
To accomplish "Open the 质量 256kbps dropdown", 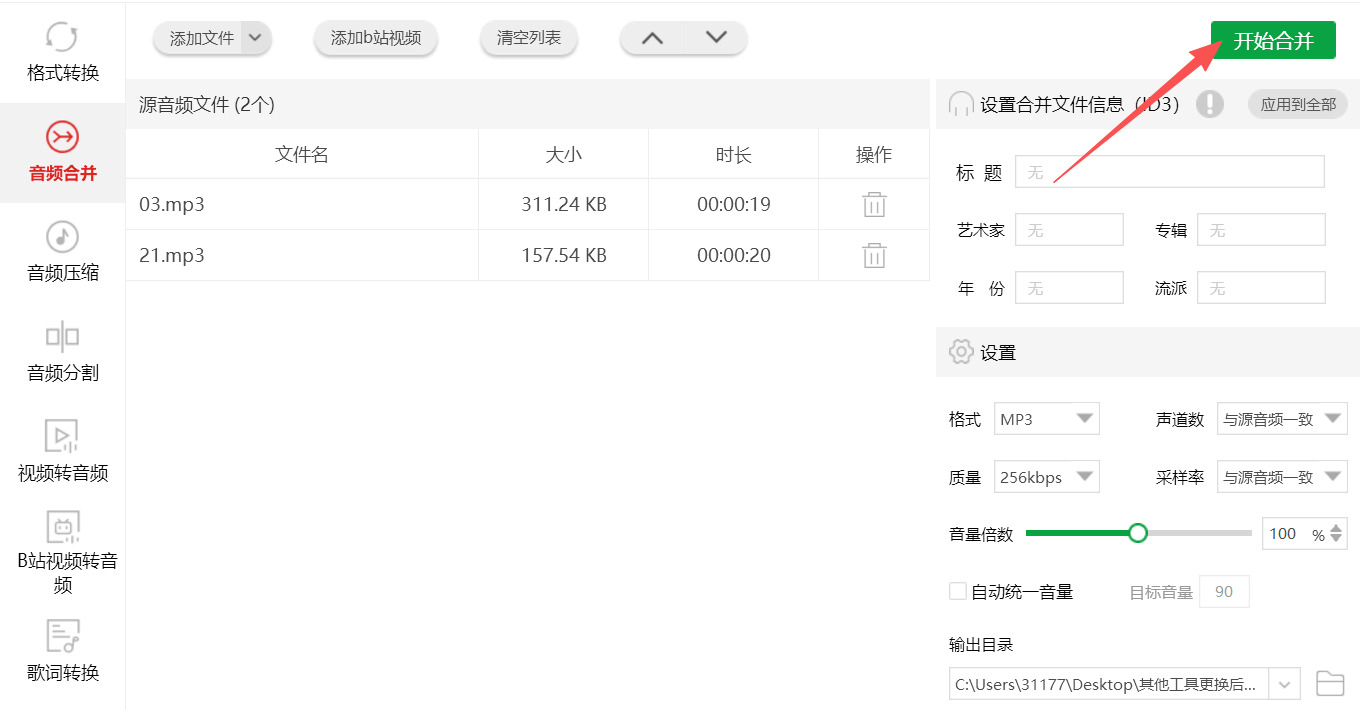I will point(1047,477).
